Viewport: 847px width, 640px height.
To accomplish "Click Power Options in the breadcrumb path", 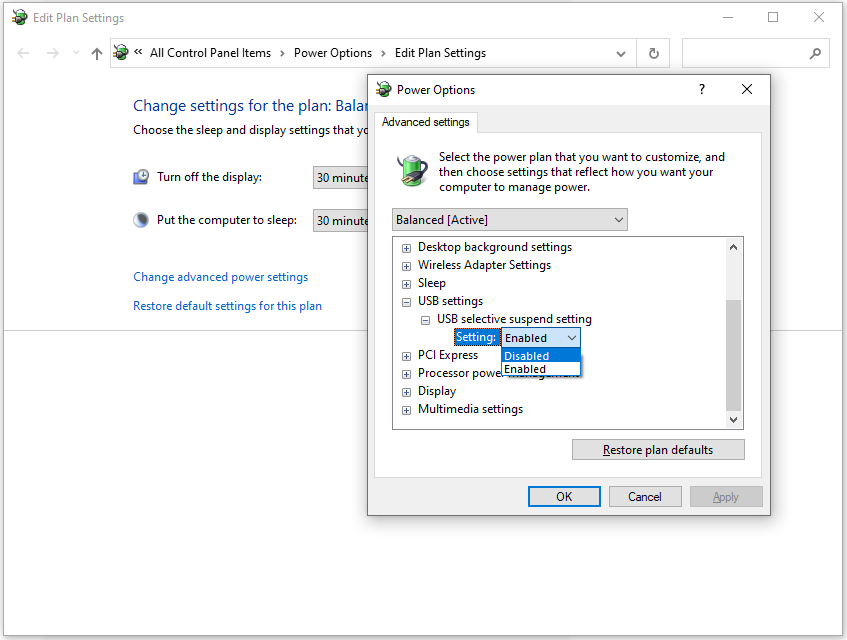I will [333, 52].
